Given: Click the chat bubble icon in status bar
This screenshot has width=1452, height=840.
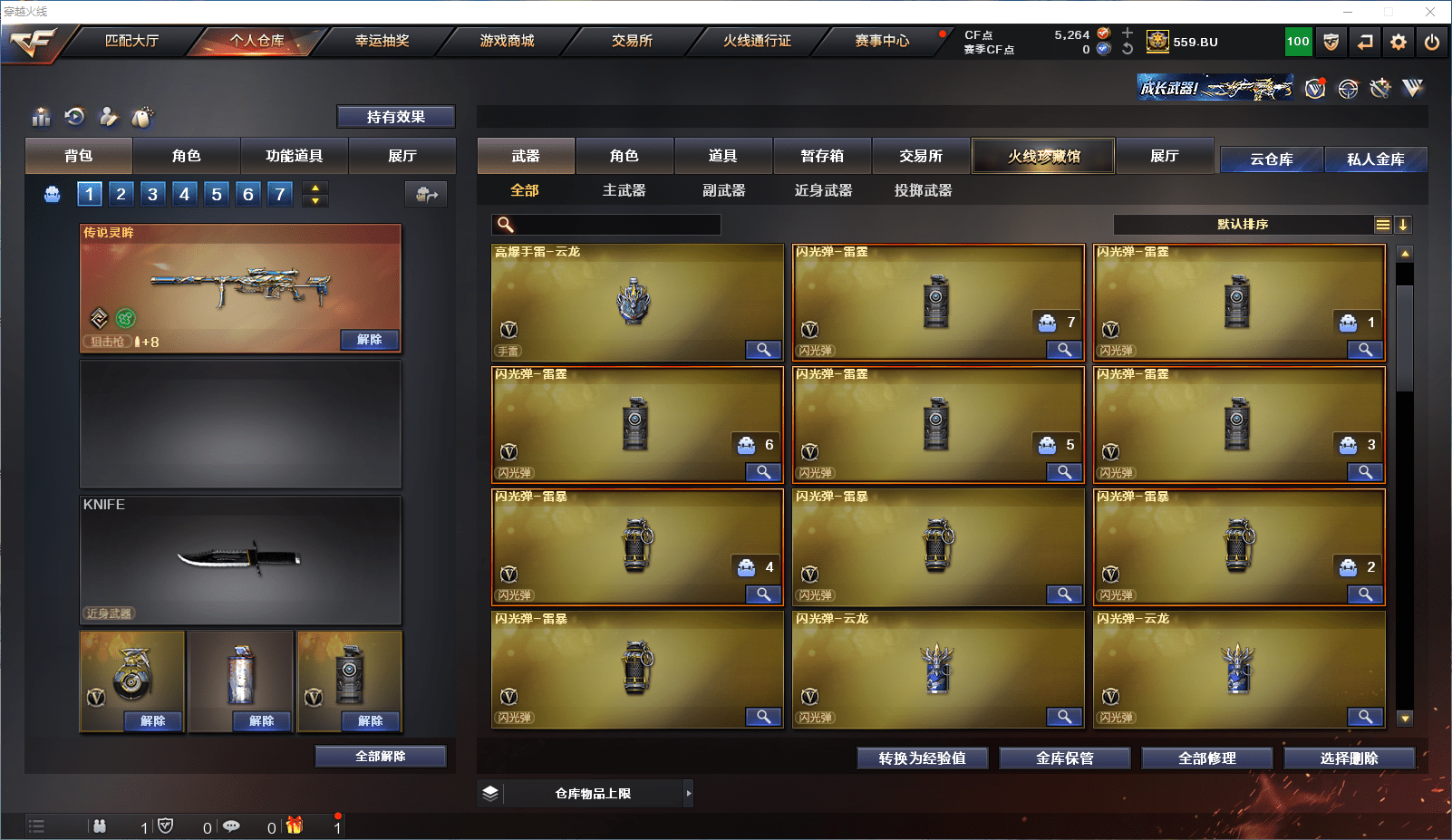Looking at the screenshot, I should (231, 826).
